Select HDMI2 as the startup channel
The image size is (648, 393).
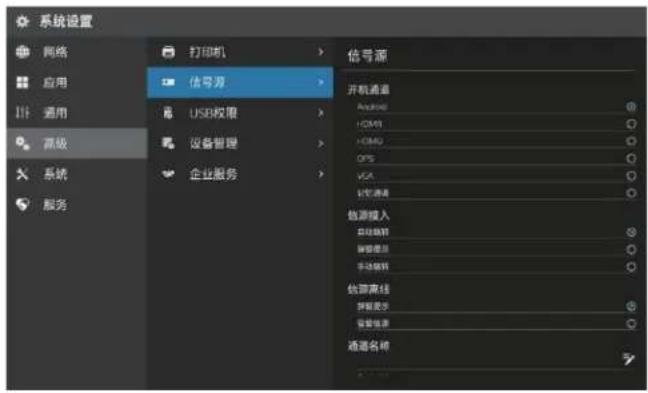(631, 141)
